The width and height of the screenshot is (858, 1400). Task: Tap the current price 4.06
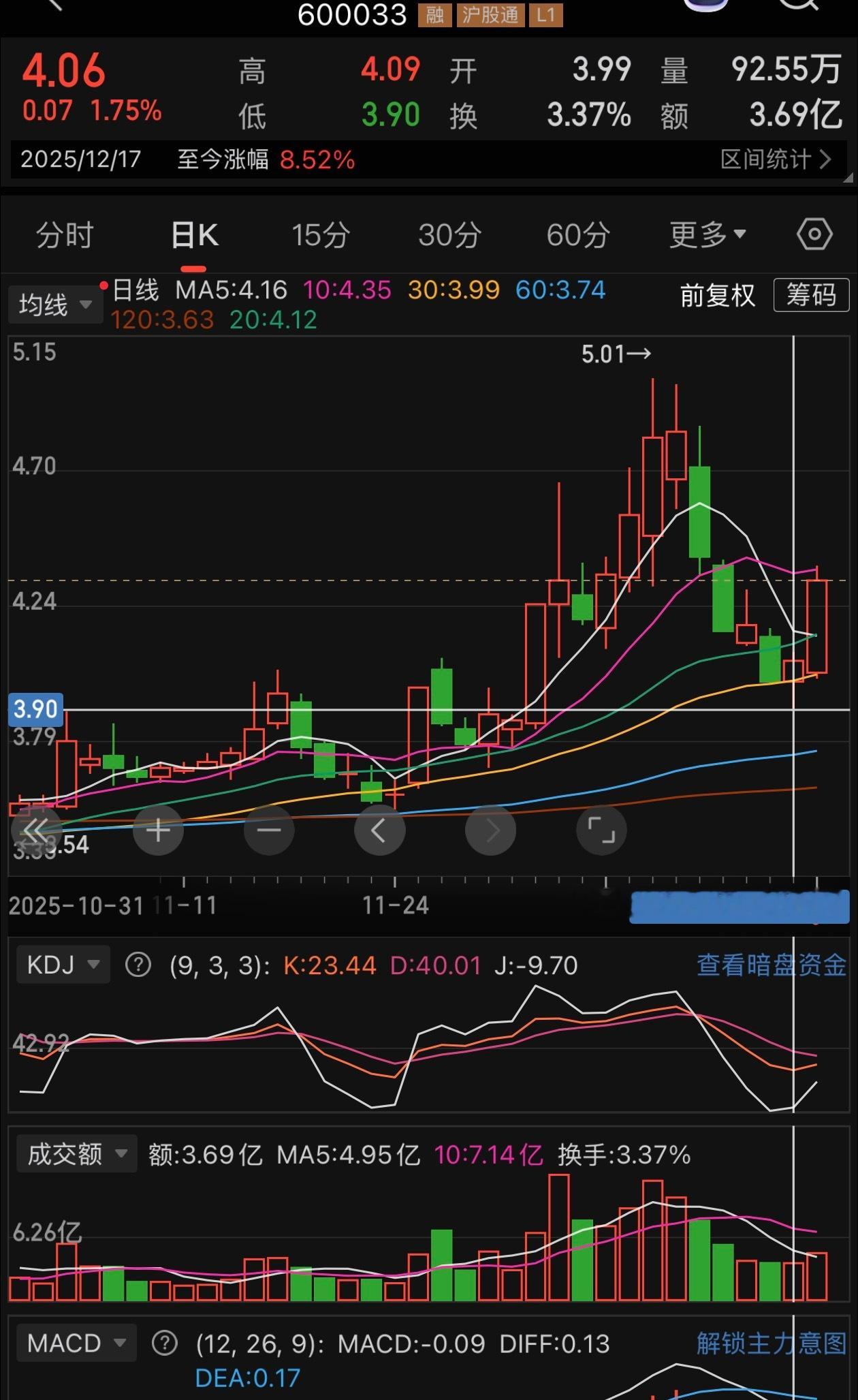(x=64, y=70)
